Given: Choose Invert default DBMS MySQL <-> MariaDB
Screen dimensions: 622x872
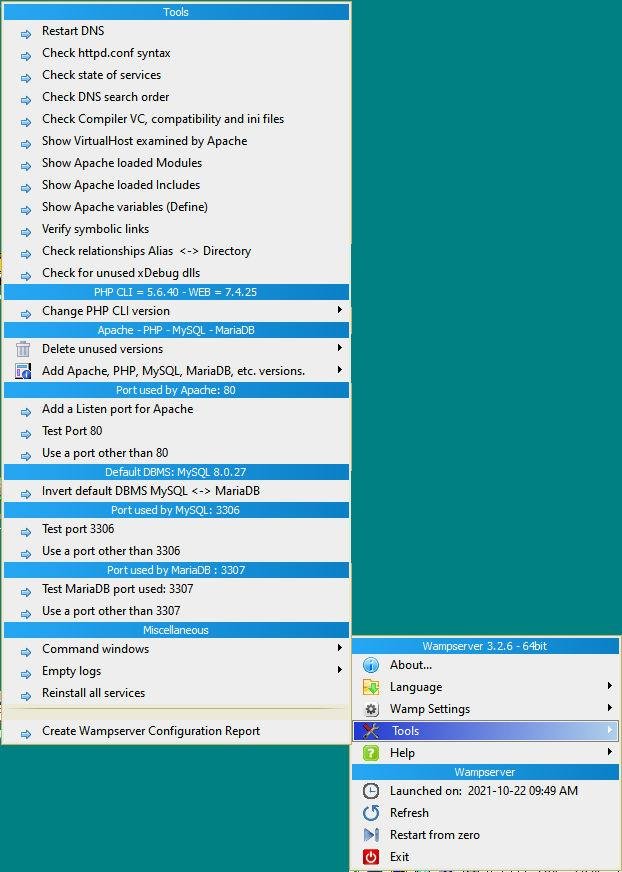Looking at the screenshot, I should click(x=176, y=491).
